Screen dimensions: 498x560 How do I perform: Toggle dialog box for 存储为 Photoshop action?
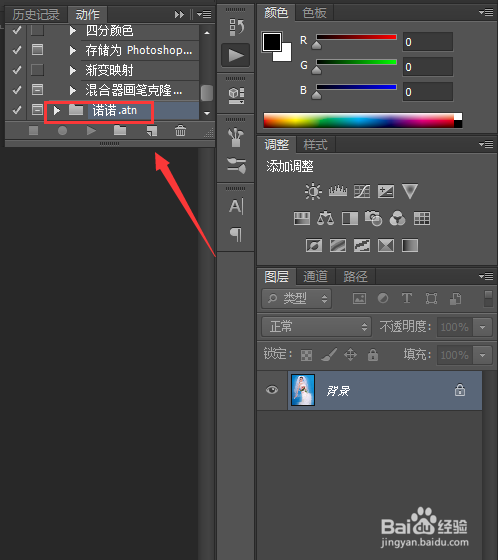coord(38,49)
